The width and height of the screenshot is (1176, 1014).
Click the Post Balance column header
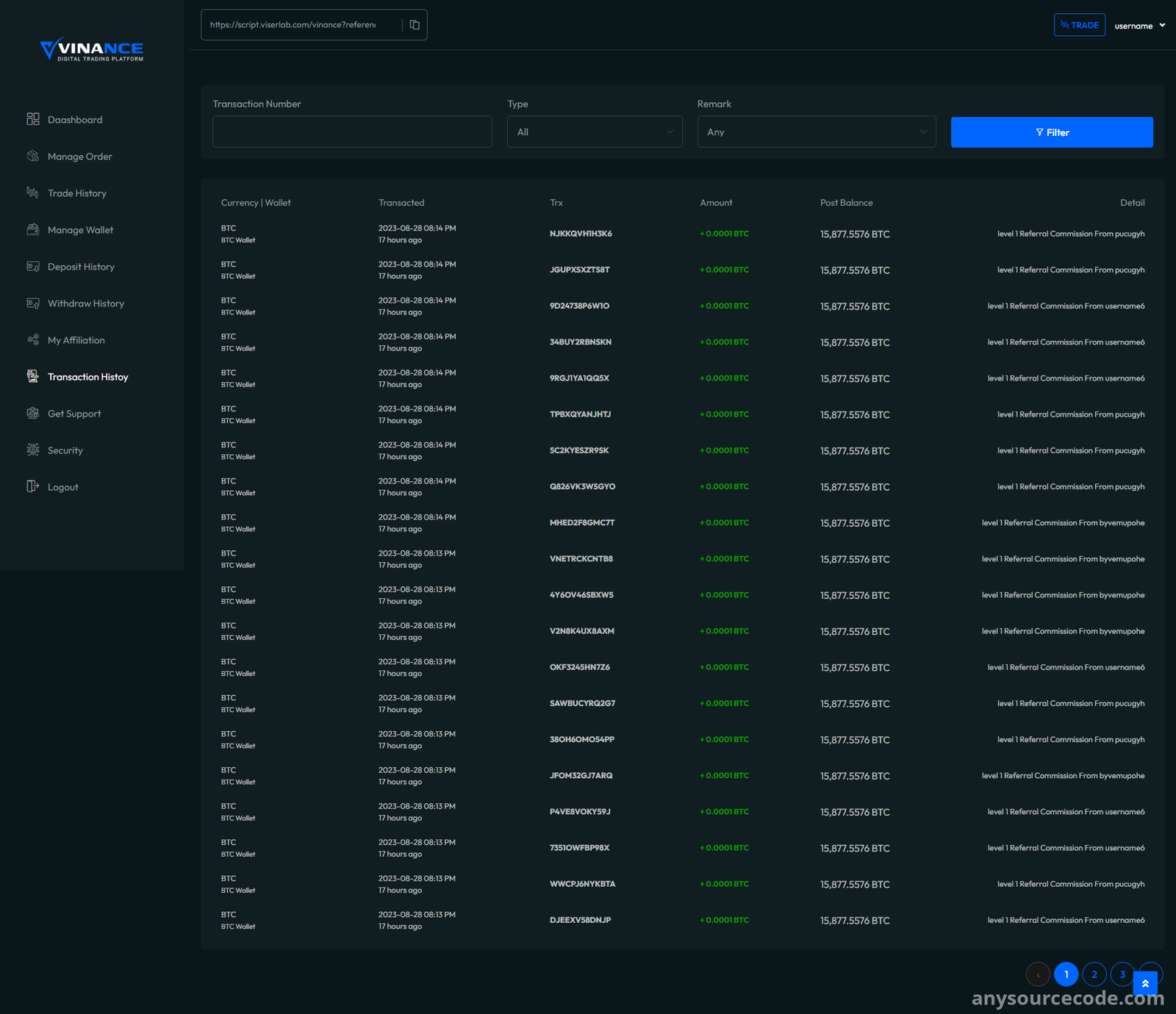click(847, 203)
